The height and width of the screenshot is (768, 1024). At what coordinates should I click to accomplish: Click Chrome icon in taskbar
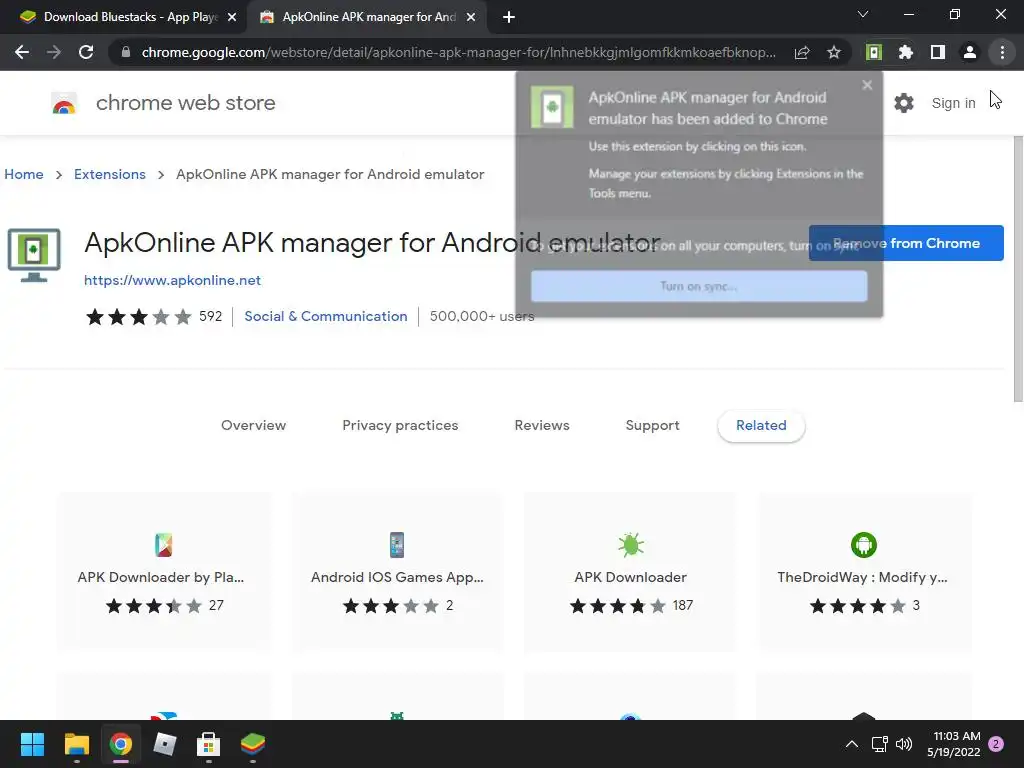[x=121, y=744]
